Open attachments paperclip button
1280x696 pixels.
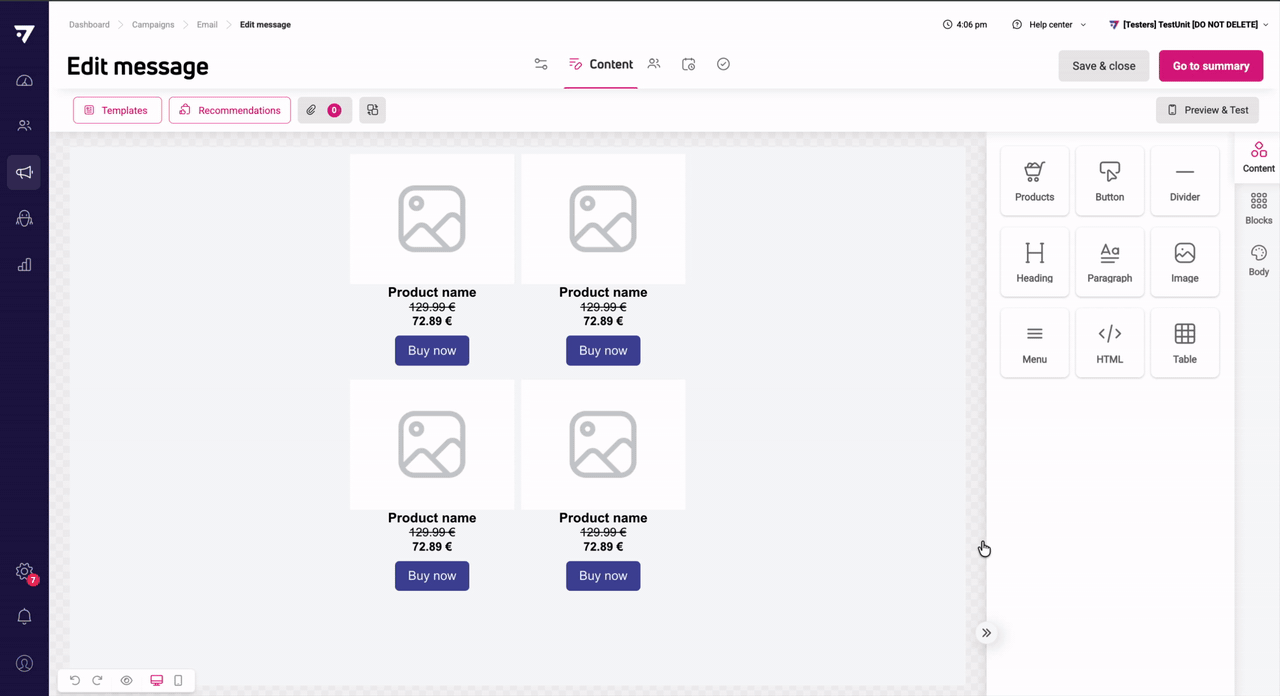tap(324, 110)
